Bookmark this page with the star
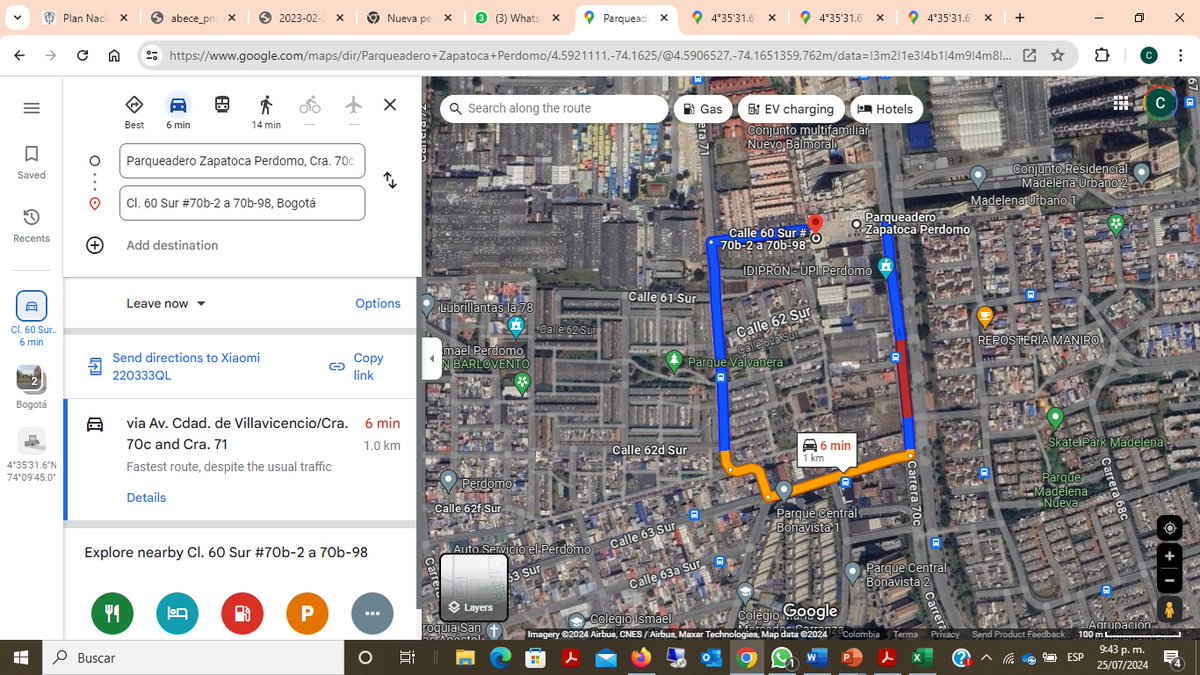 point(1057,56)
